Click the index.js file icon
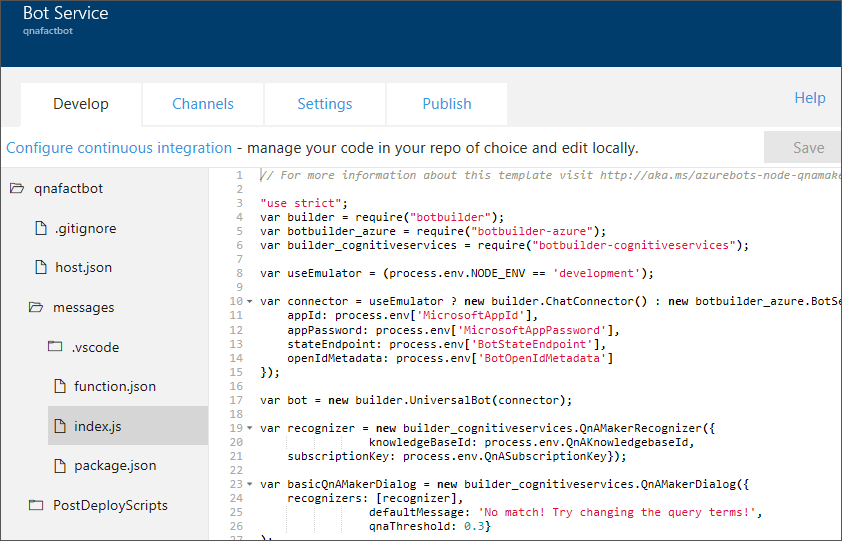This screenshot has width=842, height=541. coord(60,425)
